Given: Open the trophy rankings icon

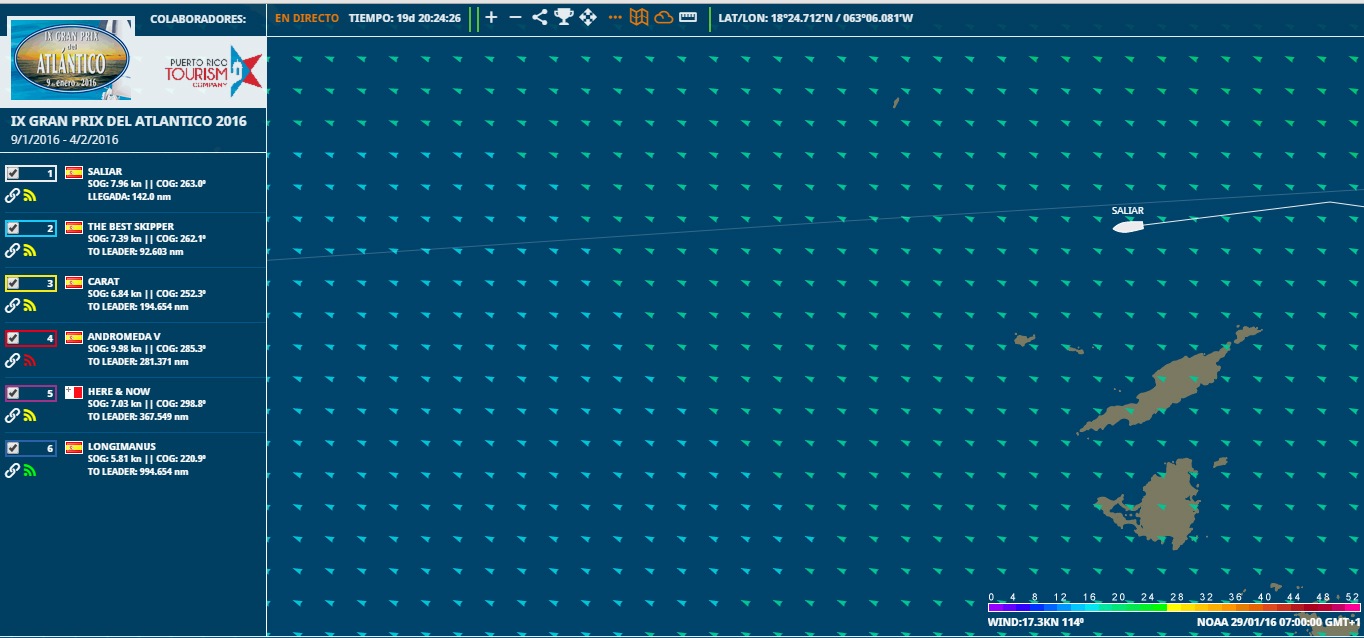Looking at the screenshot, I should pyautogui.click(x=564, y=17).
